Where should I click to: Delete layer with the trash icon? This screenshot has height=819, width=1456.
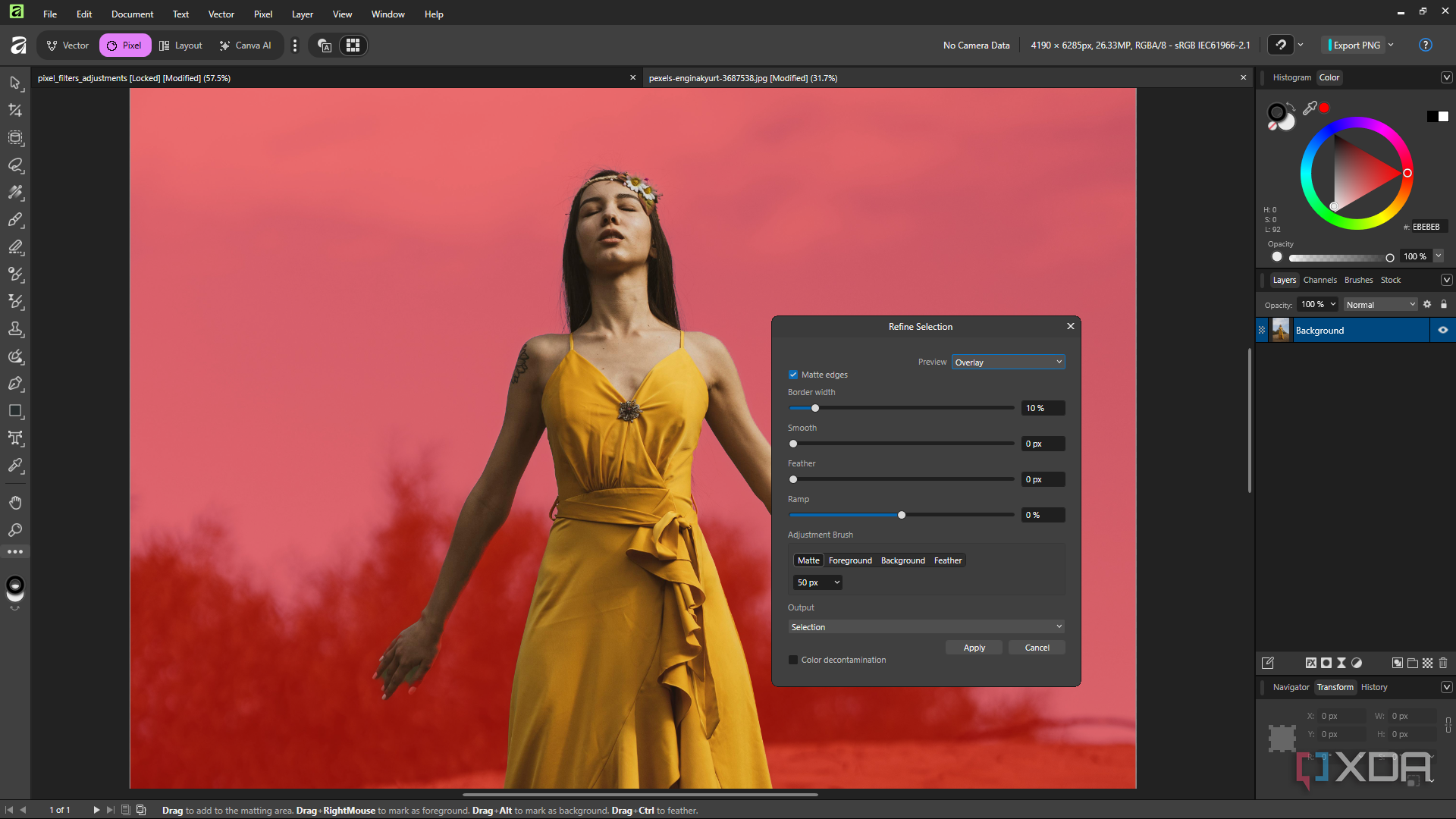[1443, 663]
